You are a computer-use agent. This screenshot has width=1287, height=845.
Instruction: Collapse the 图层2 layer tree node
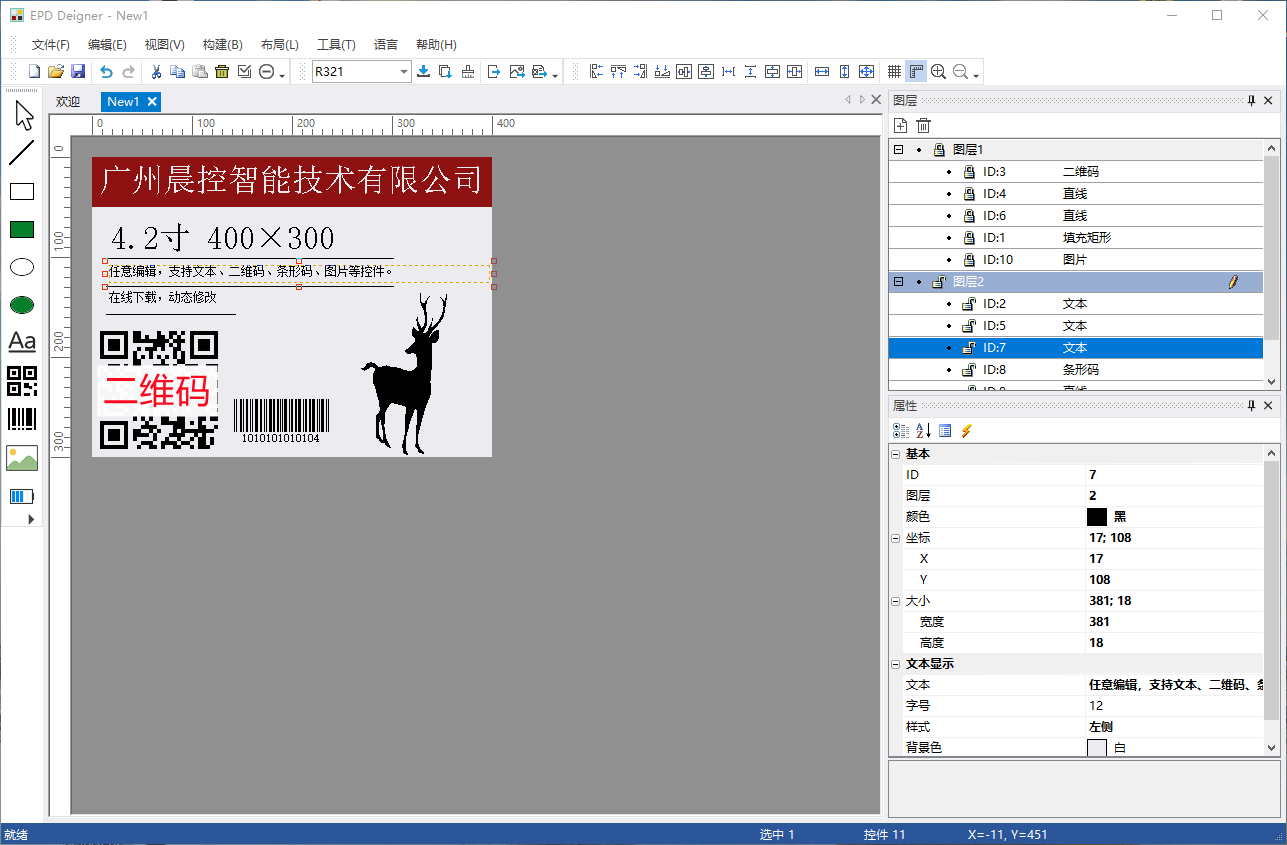click(x=898, y=282)
